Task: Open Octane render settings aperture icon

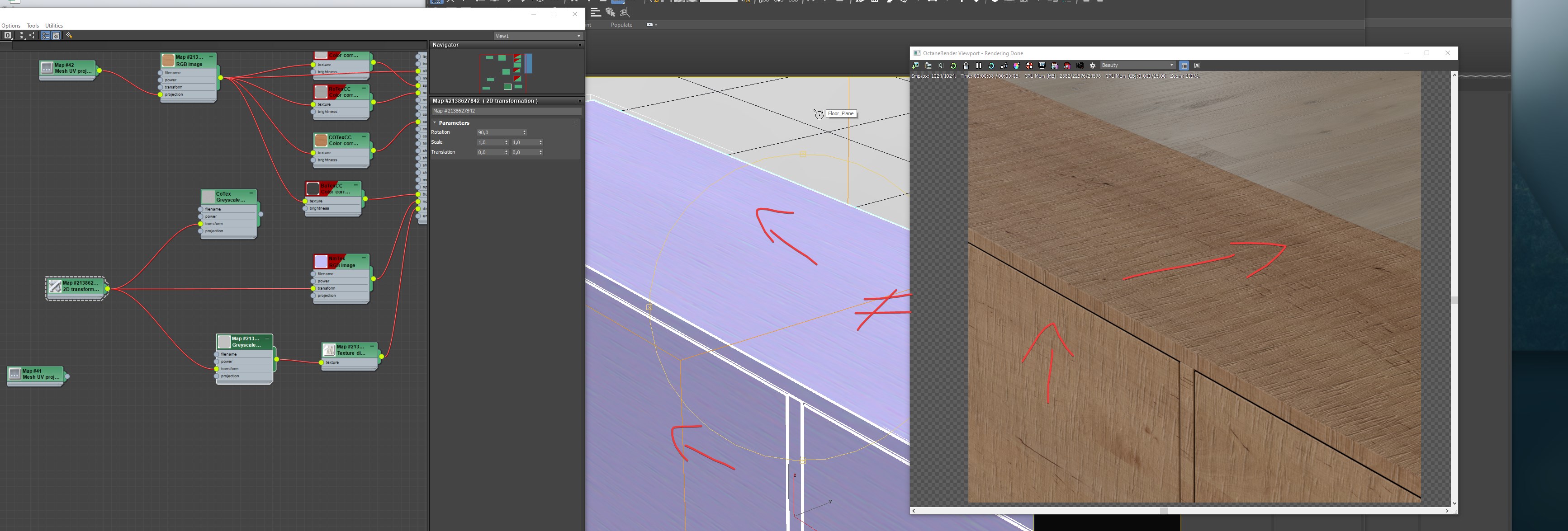Action: coord(1093,66)
